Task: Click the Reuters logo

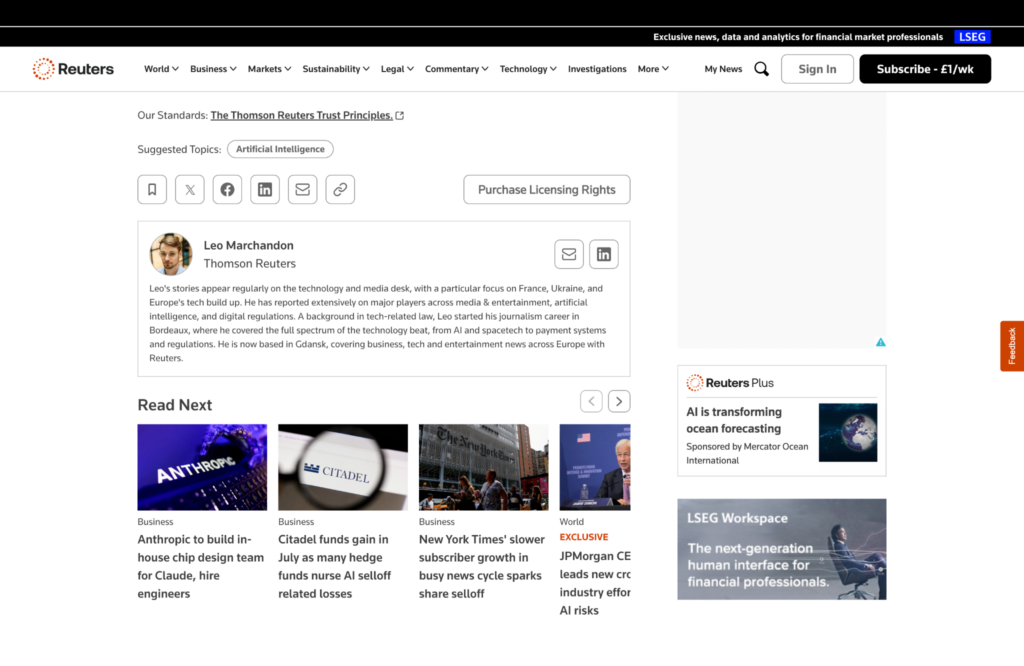Action: pos(73,69)
